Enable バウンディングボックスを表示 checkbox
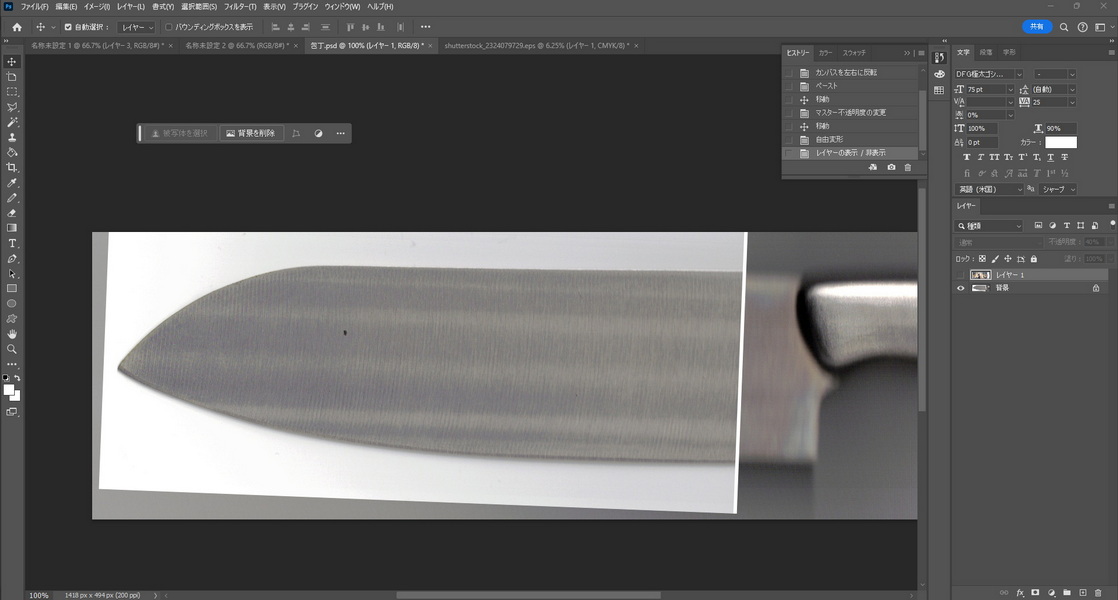The height and width of the screenshot is (600, 1118). (x=169, y=27)
